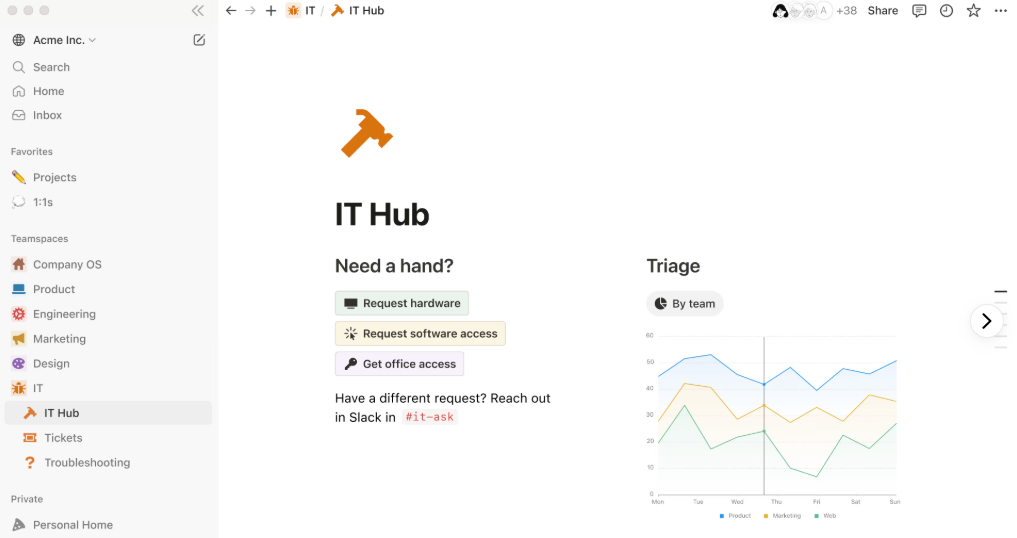This screenshot has height=538, width=1017.
Task: Open the comments icon in top bar
Action: pos(919,11)
